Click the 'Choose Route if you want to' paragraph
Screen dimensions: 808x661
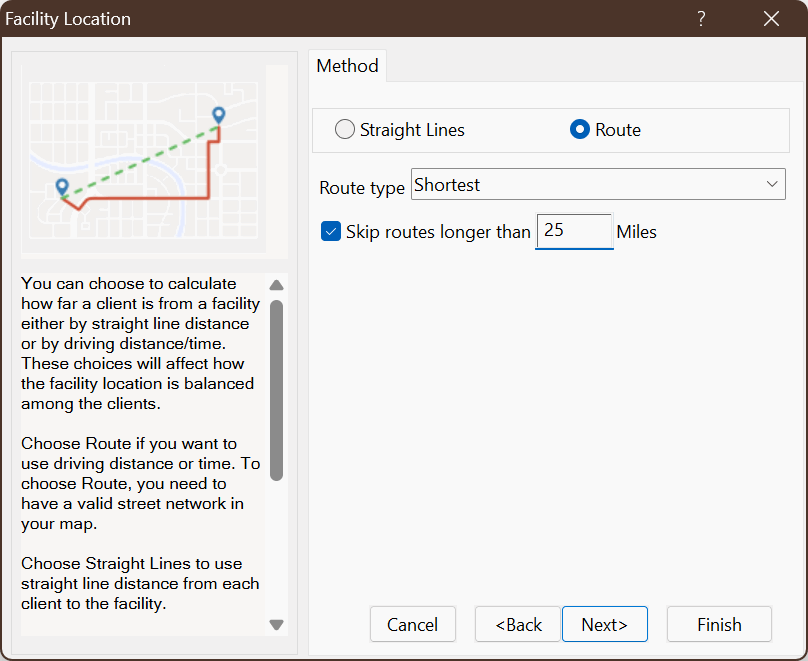point(140,483)
